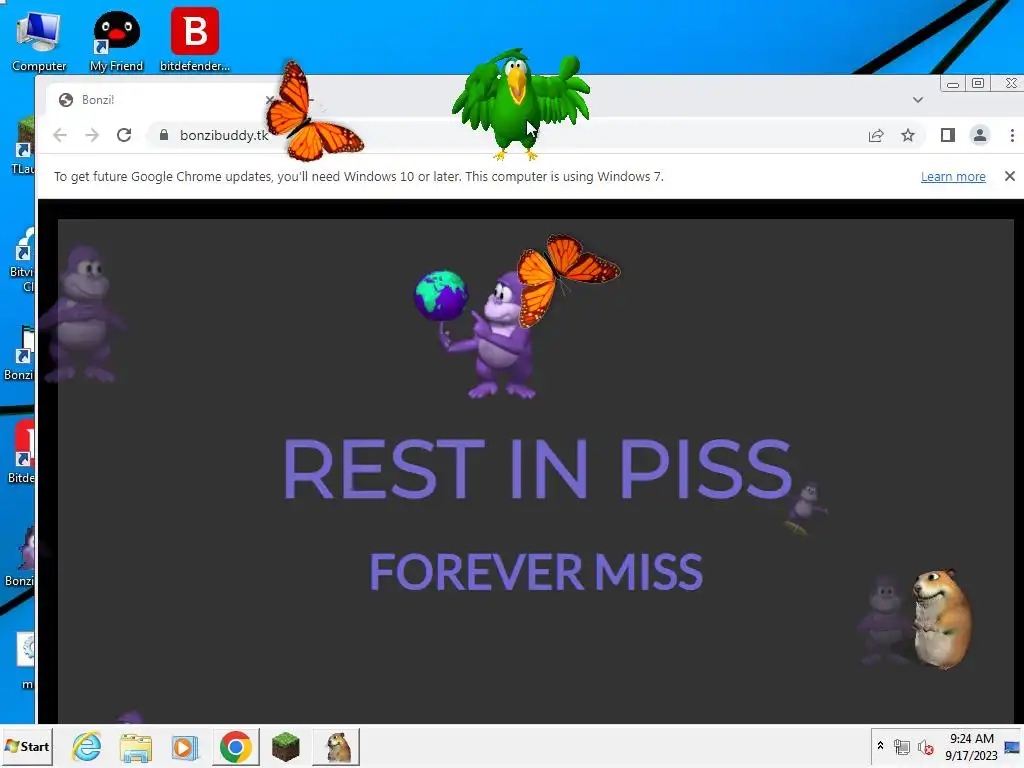Click the REST IN PISS heading
The image size is (1024, 768).
pos(537,468)
